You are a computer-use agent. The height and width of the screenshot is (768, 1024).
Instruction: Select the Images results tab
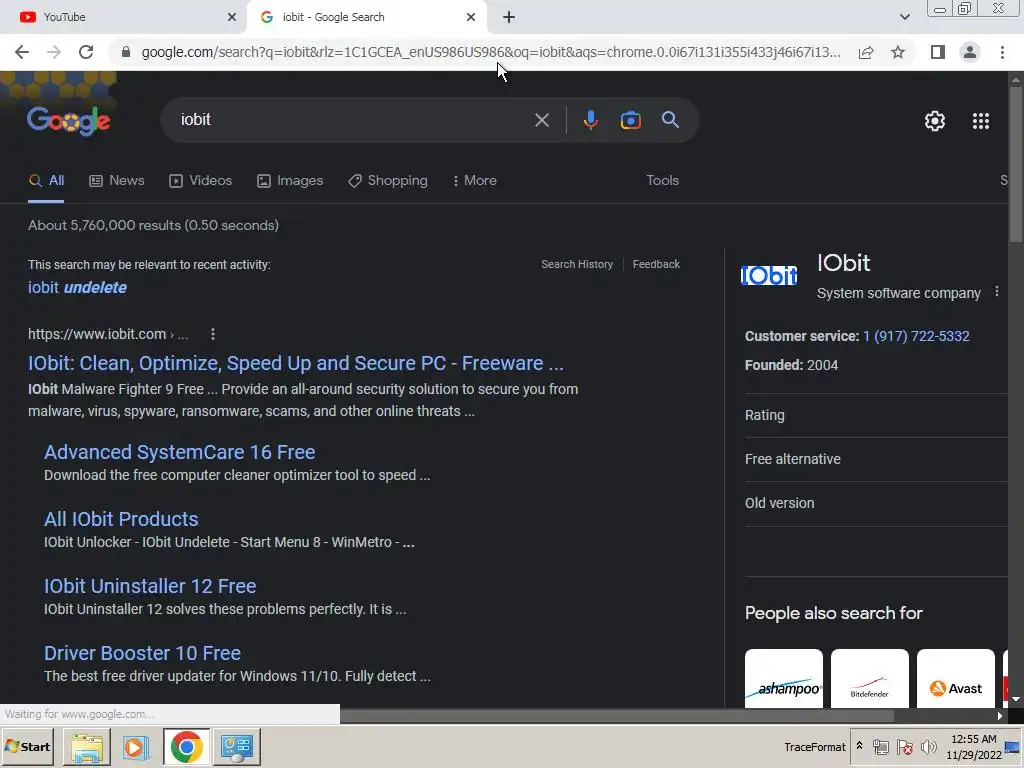[x=290, y=181]
